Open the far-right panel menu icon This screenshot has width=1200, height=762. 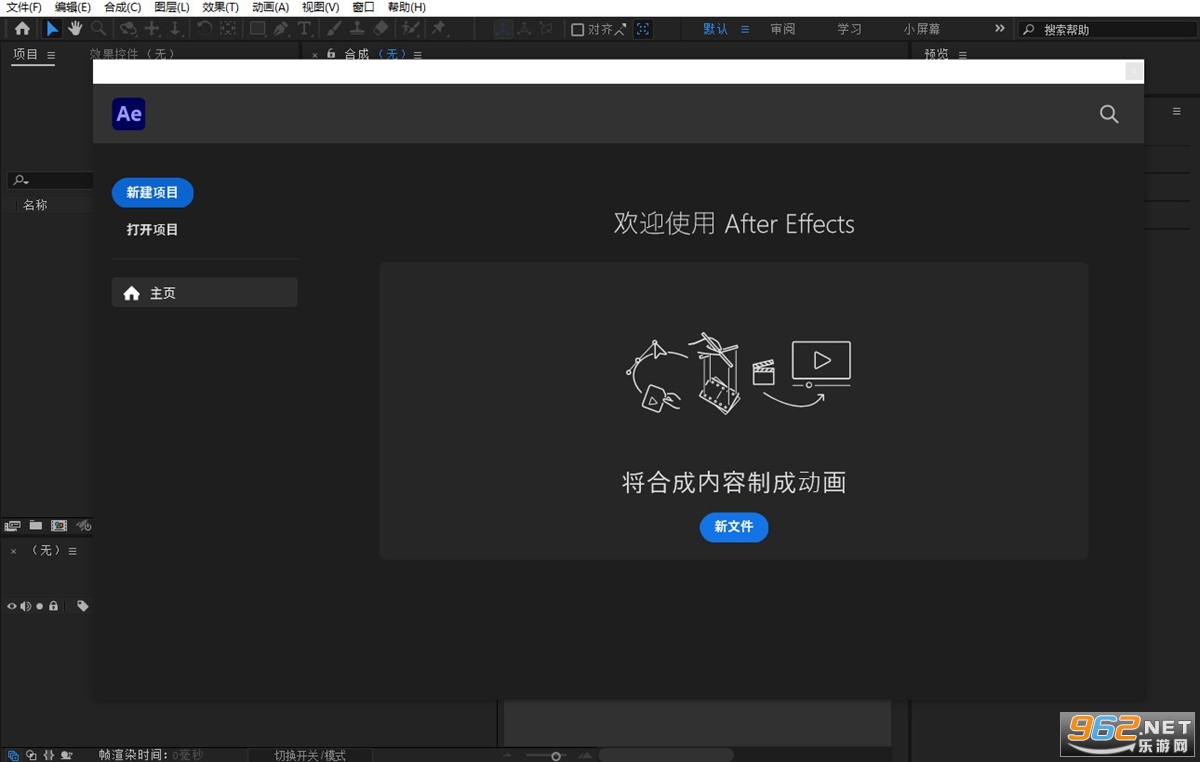coord(1177,111)
